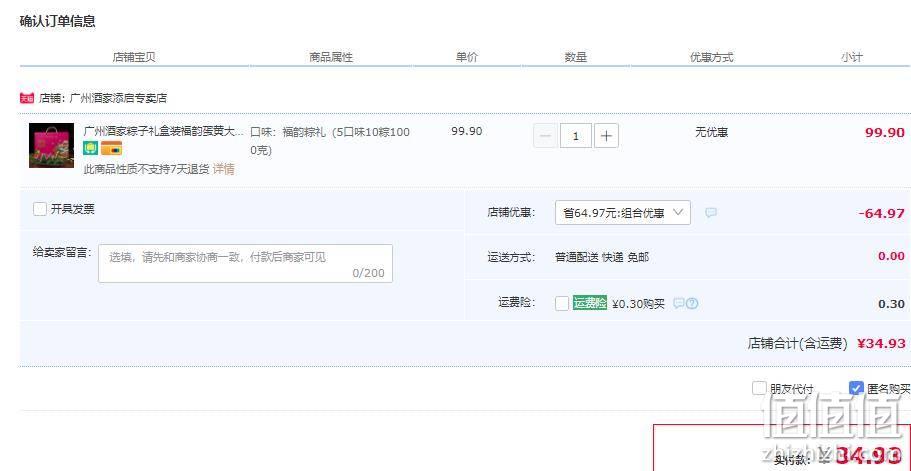
Task: Click the 店铺宝贝 column header
Action: pyautogui.click(x=134, y=57)
